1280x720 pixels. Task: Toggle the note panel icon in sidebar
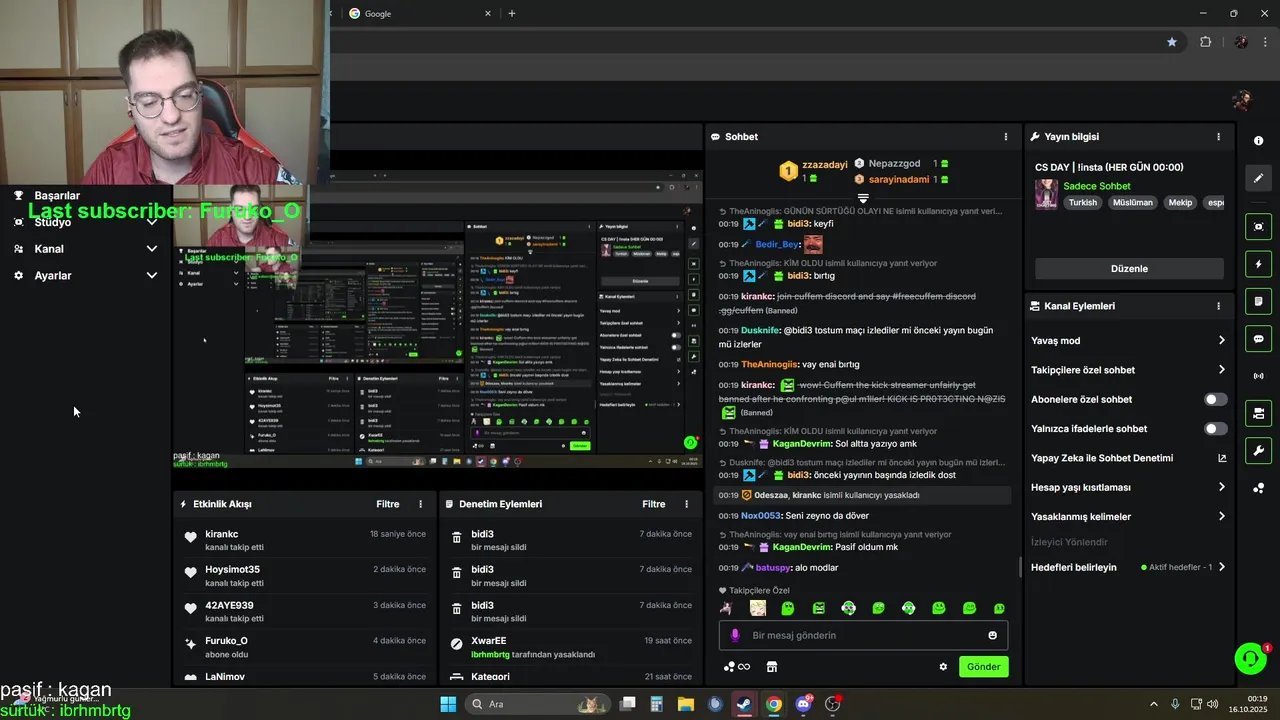[1258, 301]
